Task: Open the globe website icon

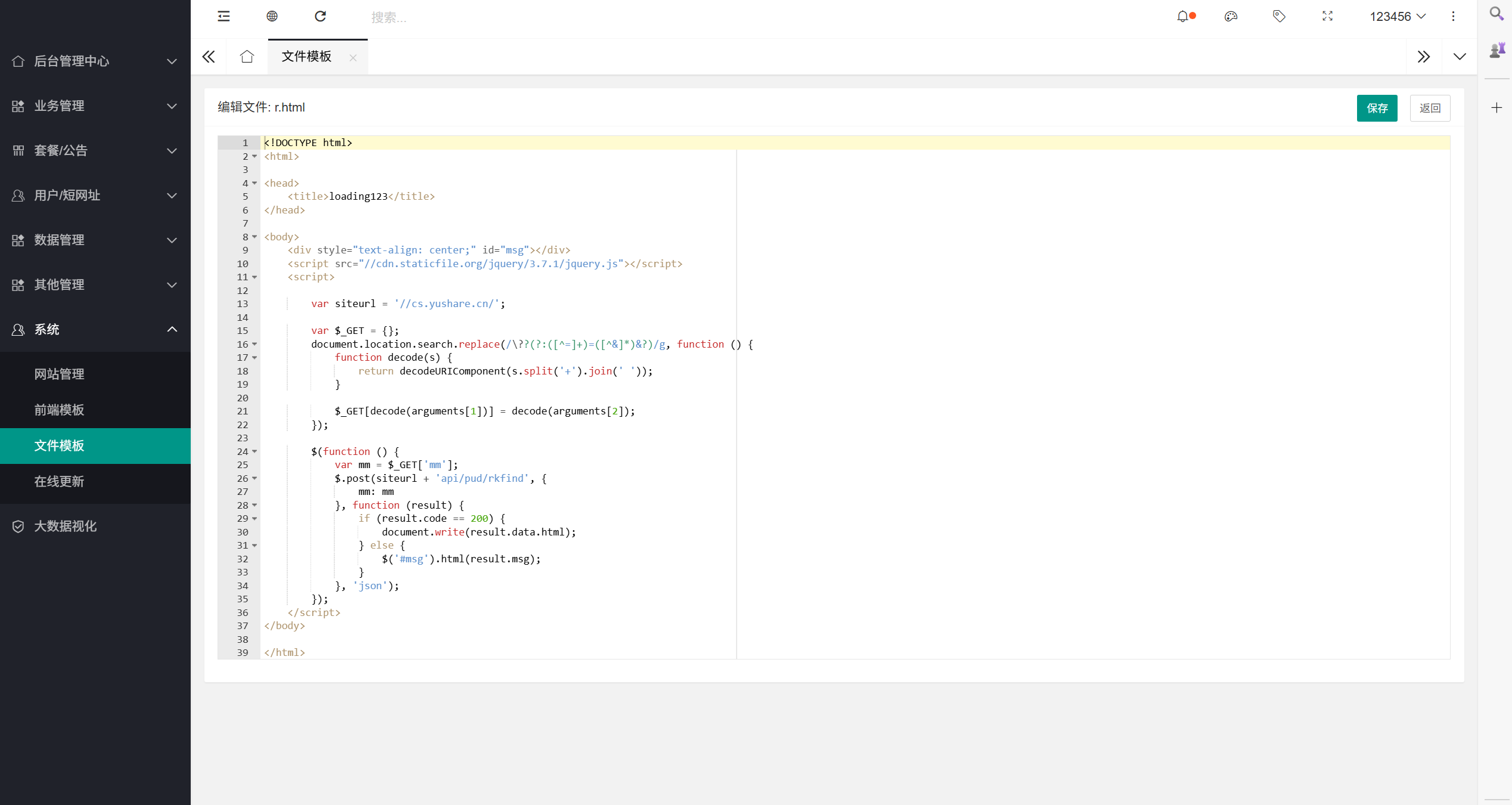Action: 272,16
